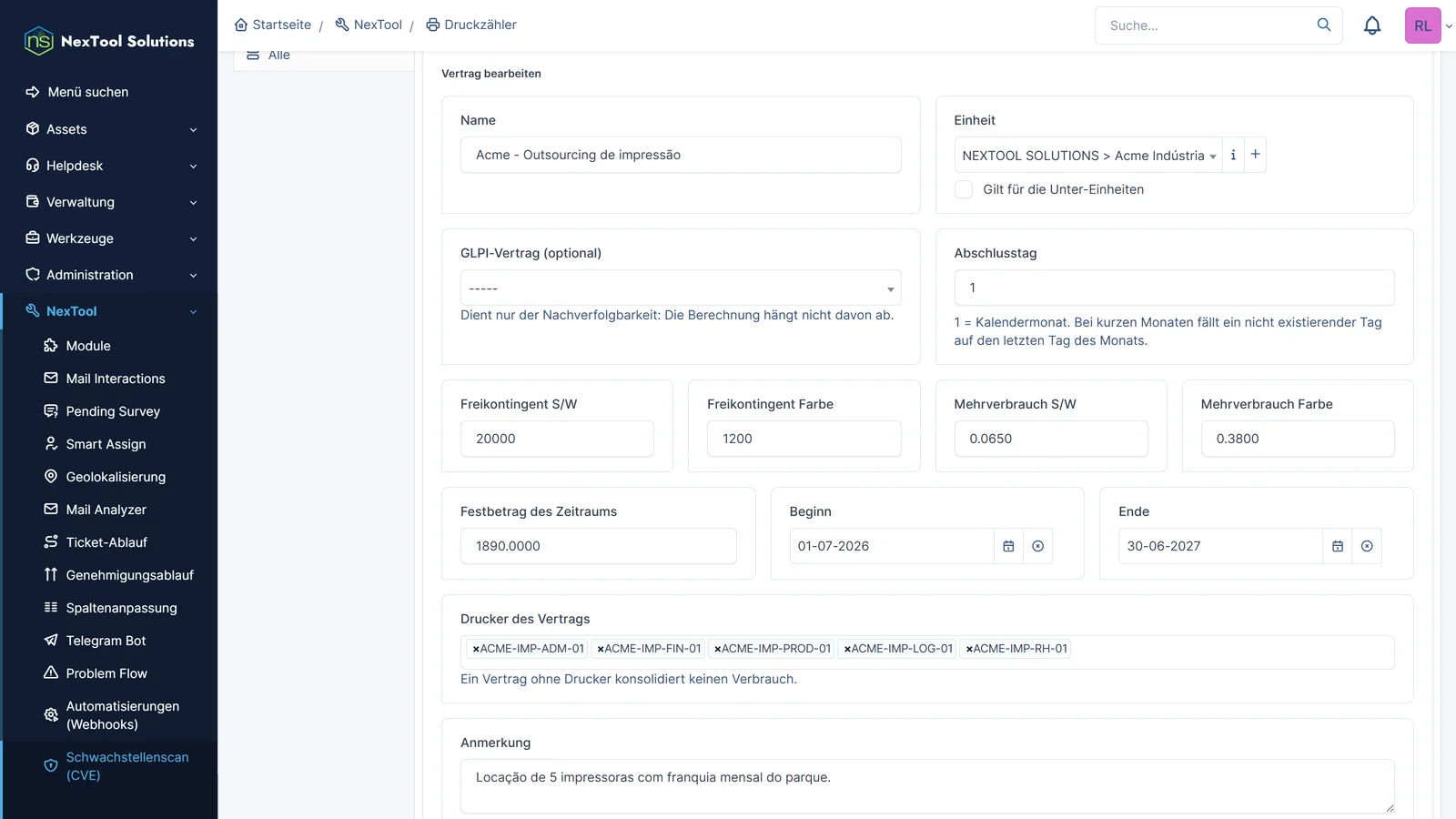The height and width of the screenshot is (819, 1456).
Task: Open the GLPI-Vertrag dropdown
Action: (681, 288)
